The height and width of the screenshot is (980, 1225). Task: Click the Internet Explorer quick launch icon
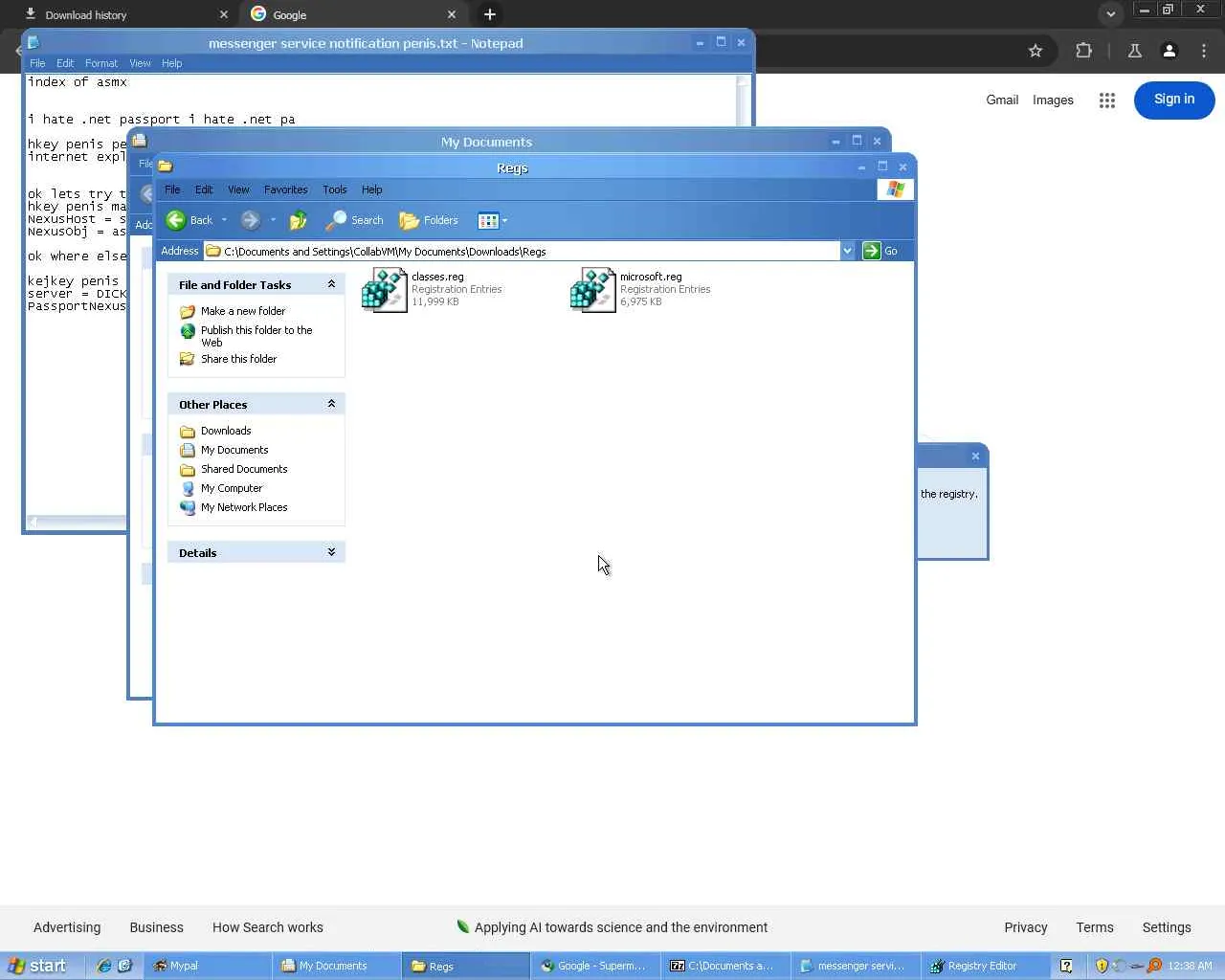[104, 966]
